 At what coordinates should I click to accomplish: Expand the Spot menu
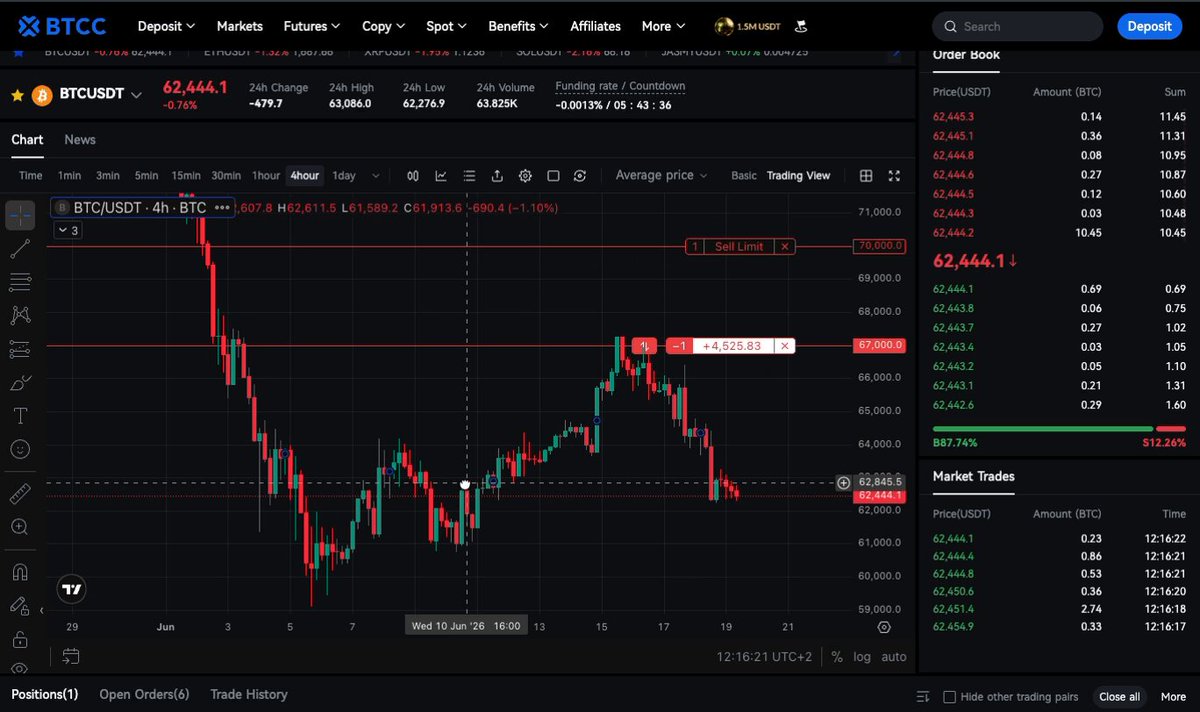446,26
